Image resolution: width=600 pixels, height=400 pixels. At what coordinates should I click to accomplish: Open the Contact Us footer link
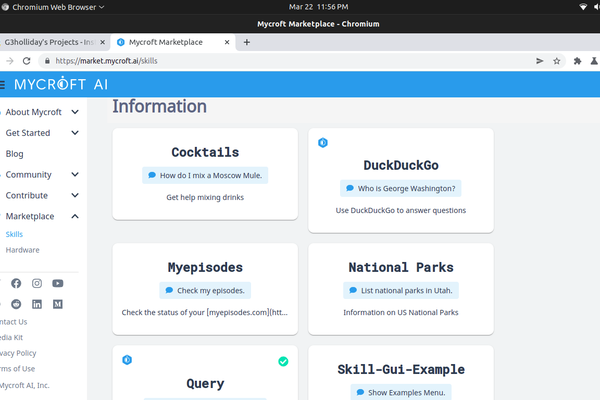[x=13, y=322]
